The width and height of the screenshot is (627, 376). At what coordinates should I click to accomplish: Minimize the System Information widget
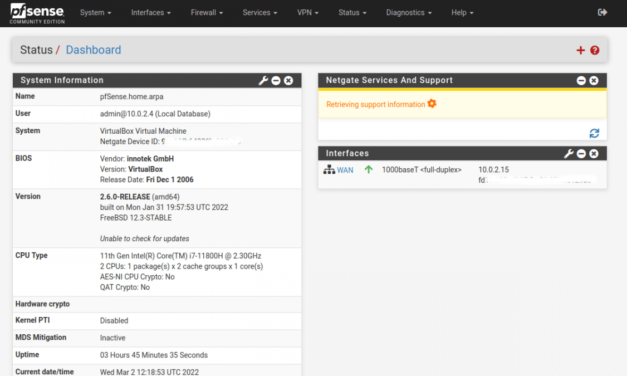pyautogui.click(x=276, y=81)
